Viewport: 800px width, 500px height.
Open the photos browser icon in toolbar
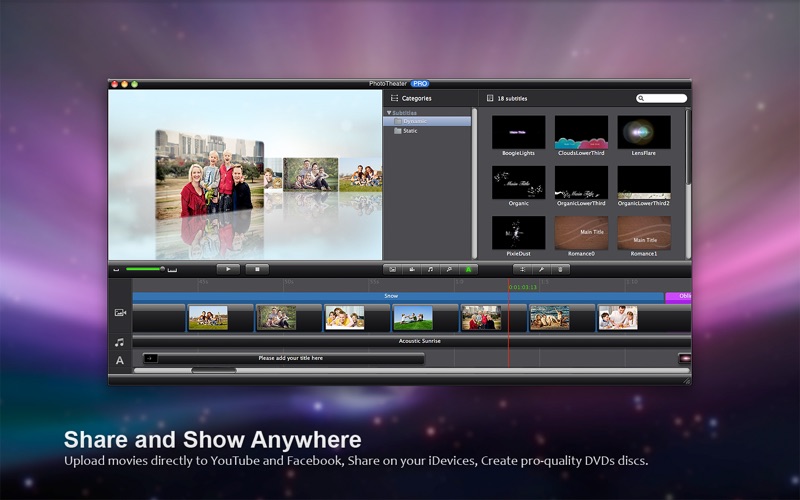[x=392, y=269]
